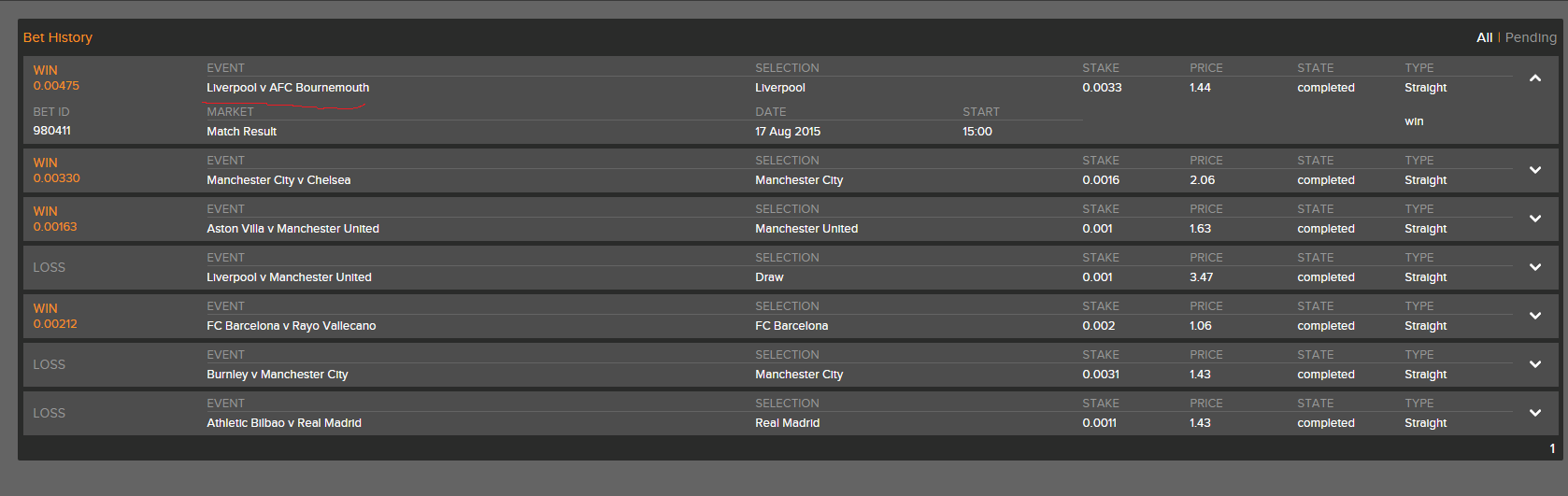
Task: Click the Liverpool v AFC Bournemouth event name
Action: [288, 88]
